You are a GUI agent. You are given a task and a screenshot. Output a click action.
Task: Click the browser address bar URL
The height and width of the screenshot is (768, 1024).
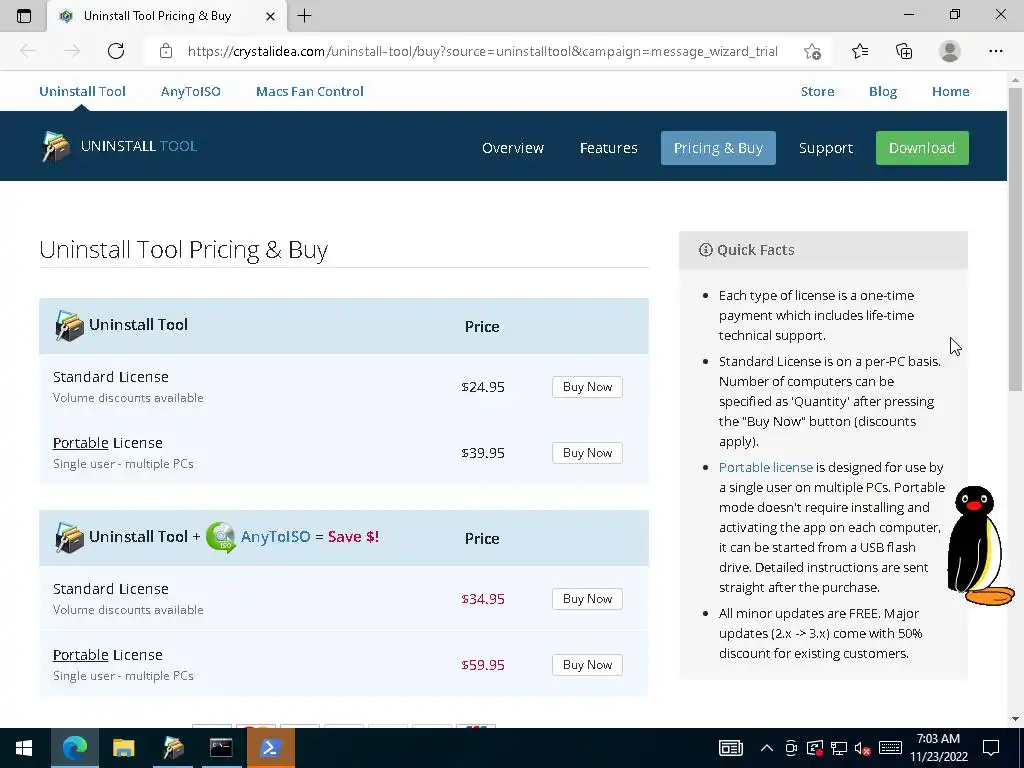(482, 51)
